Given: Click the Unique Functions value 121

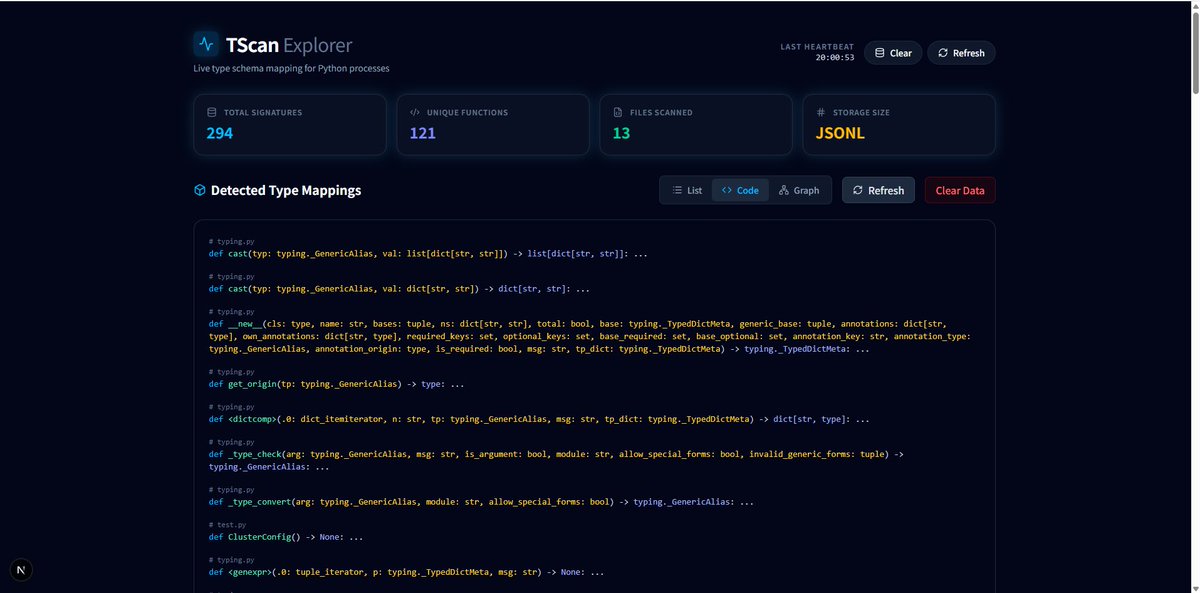Looking at the screenshot, I should (x=423, y=133).
